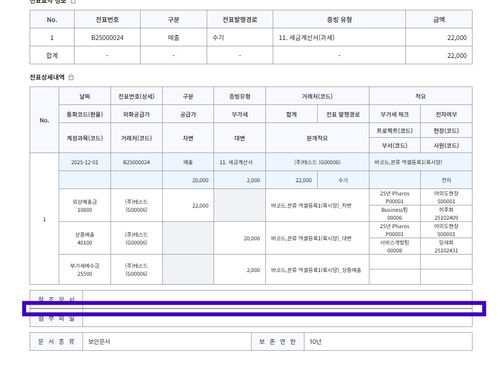Click the department cell with code 00008
This screenshot has height=368, width=500.
tap(395, 246)
